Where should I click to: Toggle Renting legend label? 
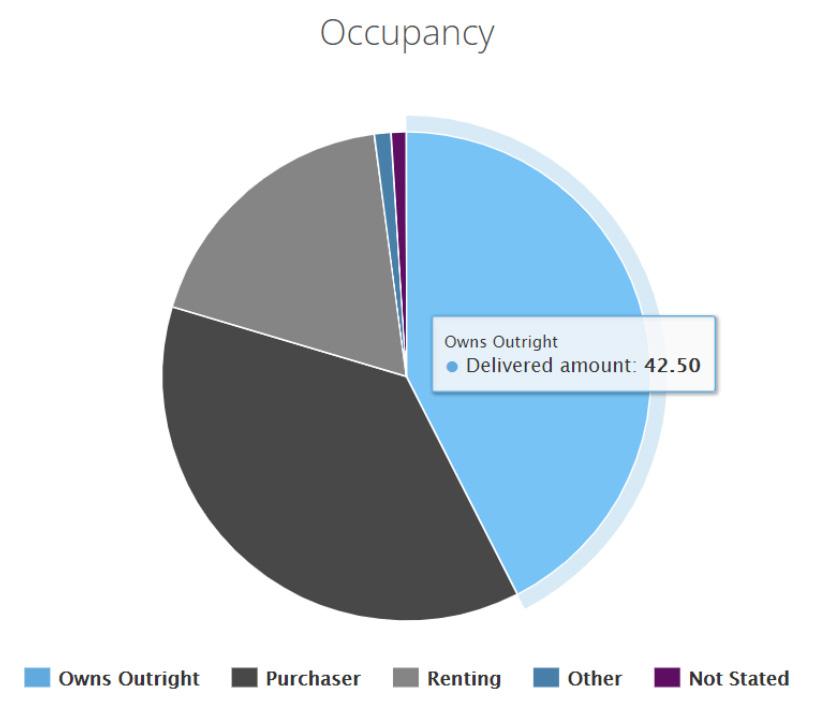point(464,678)
